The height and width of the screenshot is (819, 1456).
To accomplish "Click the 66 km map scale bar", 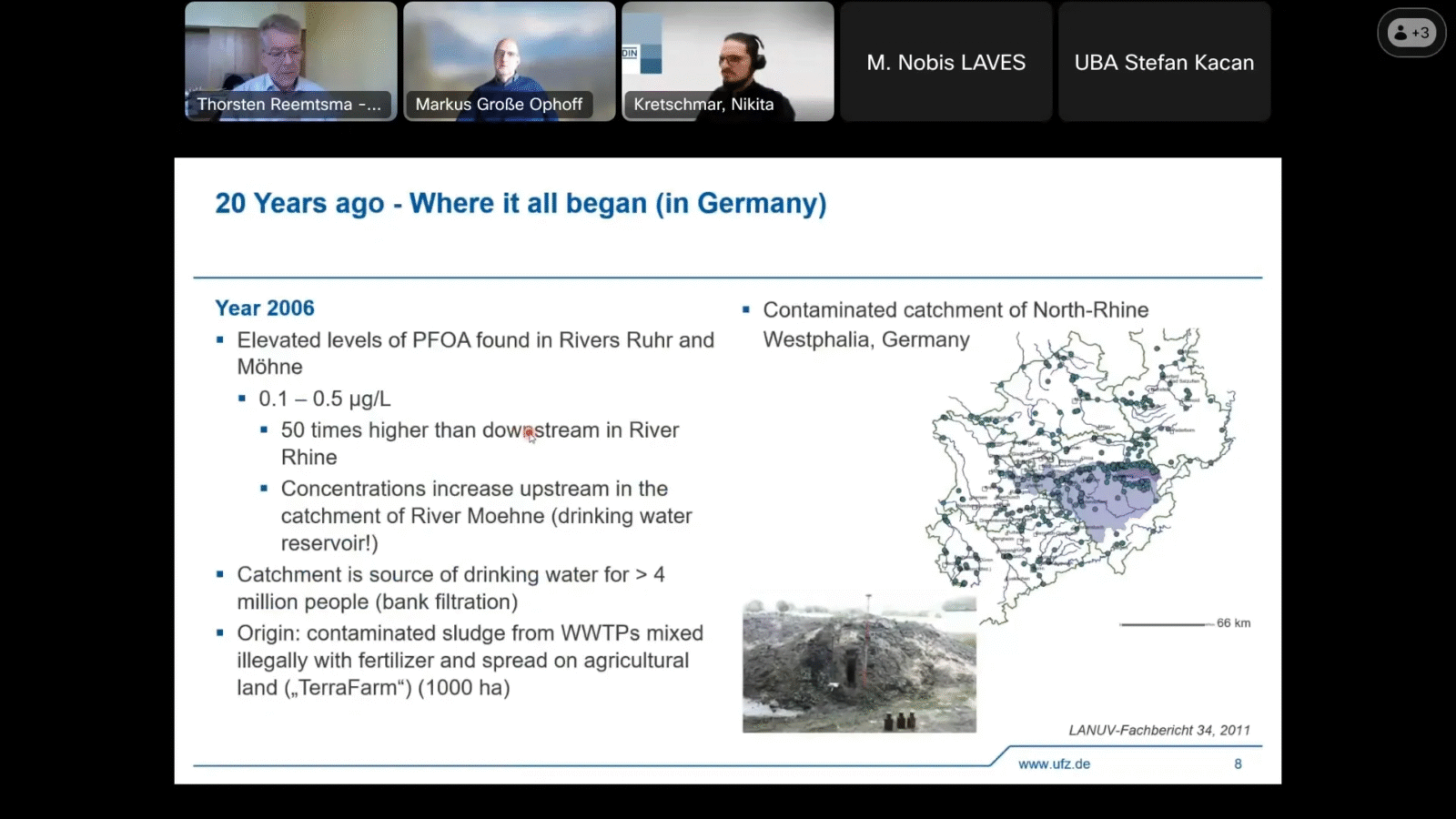I will (x=1165, y=624).
